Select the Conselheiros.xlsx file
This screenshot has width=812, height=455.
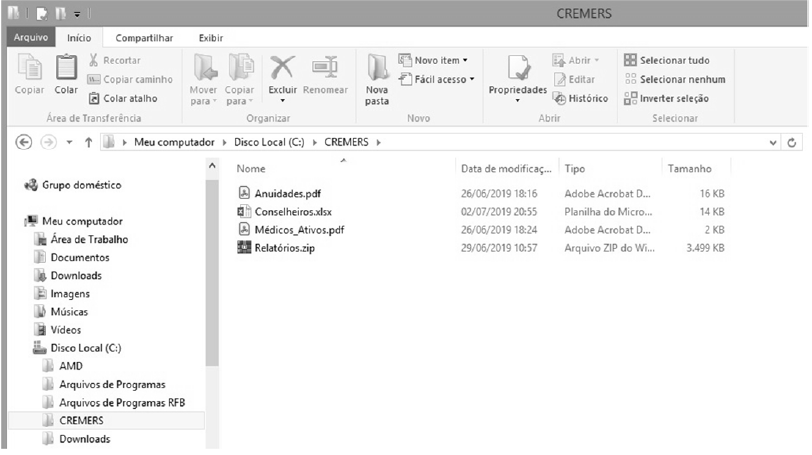point(284,212)
